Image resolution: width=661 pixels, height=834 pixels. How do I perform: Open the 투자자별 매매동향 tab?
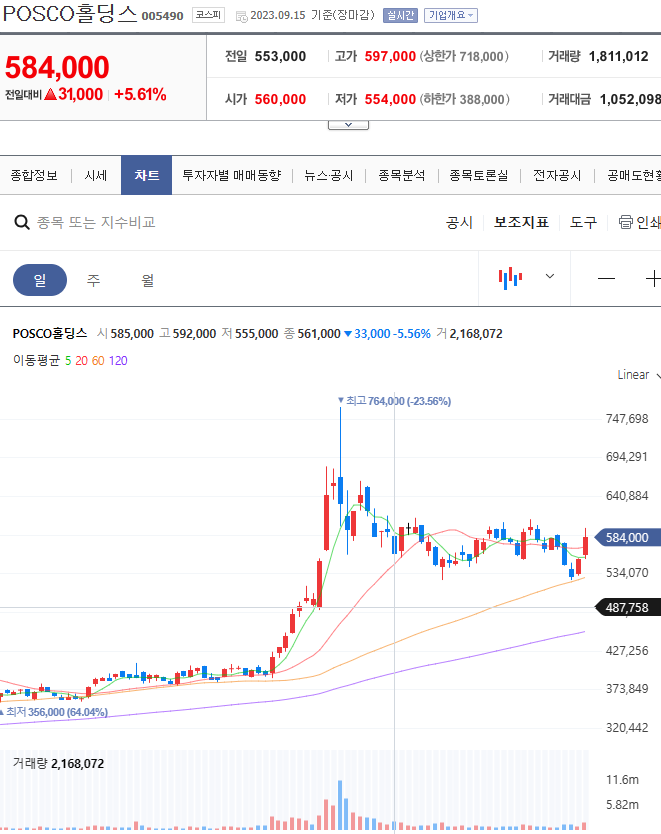pyautogui.click(x=232, y=176)
